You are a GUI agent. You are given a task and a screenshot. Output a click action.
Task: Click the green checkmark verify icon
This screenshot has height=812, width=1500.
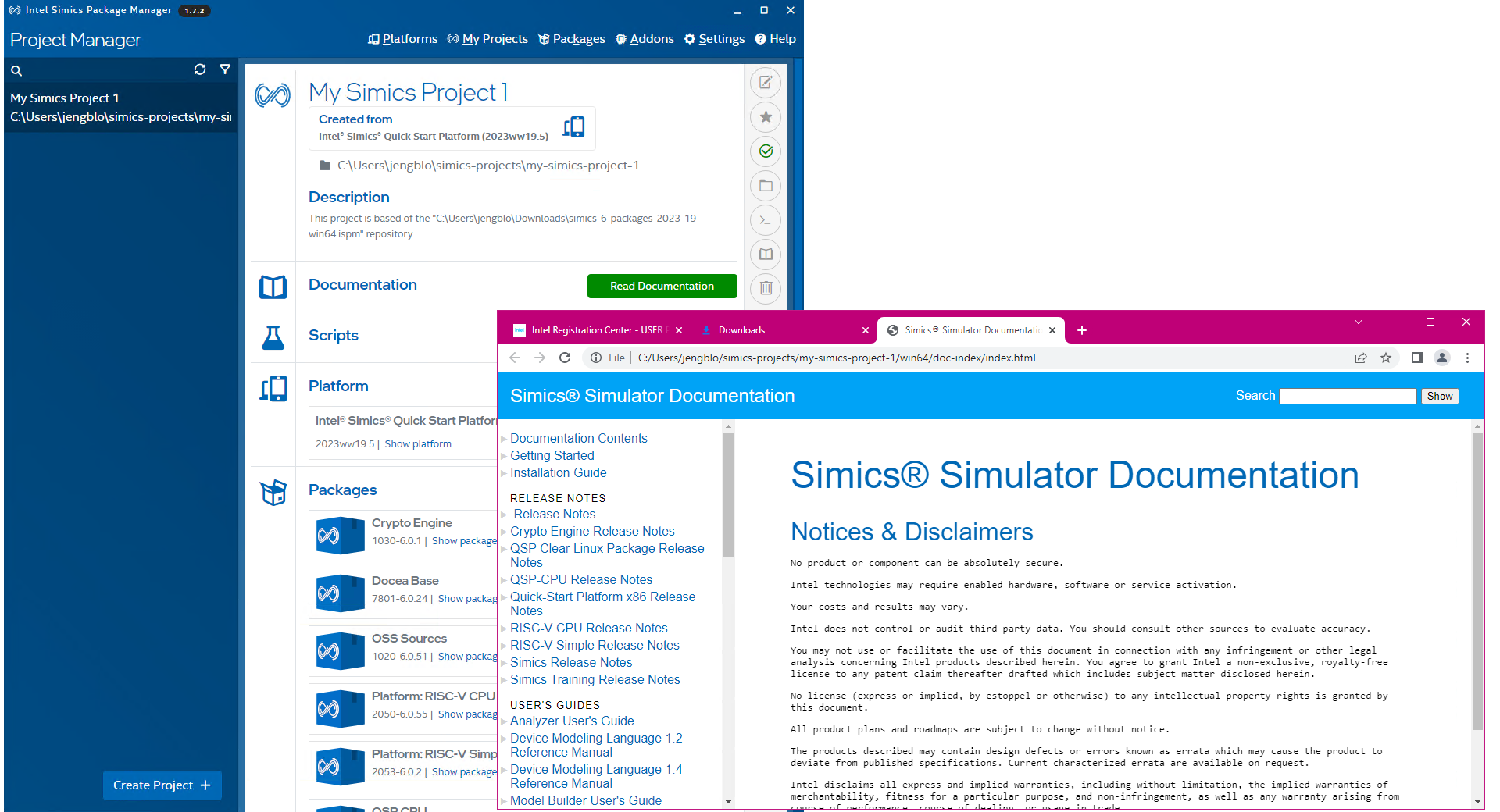click(x=766, y=151)
